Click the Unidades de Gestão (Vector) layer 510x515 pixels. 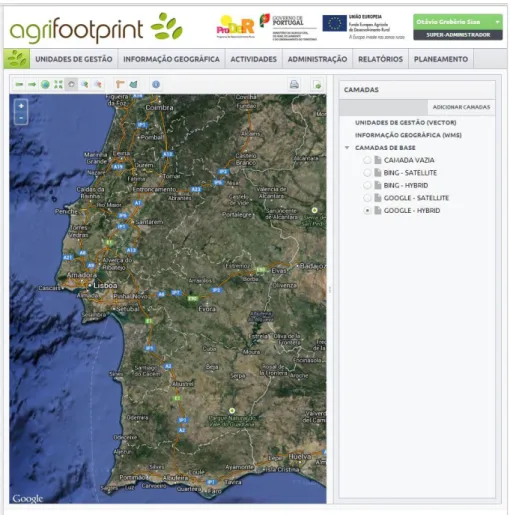406,123
